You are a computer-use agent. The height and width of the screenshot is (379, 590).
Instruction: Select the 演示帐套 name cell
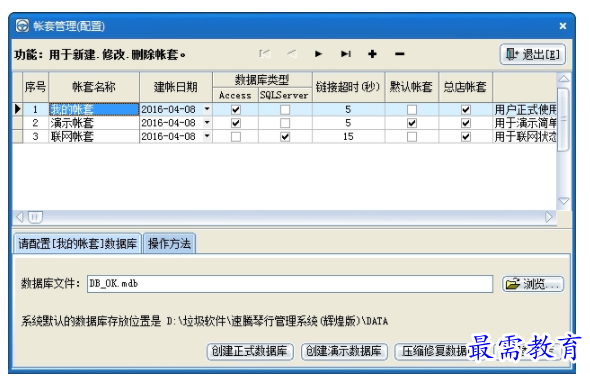[x=94, y=123]
